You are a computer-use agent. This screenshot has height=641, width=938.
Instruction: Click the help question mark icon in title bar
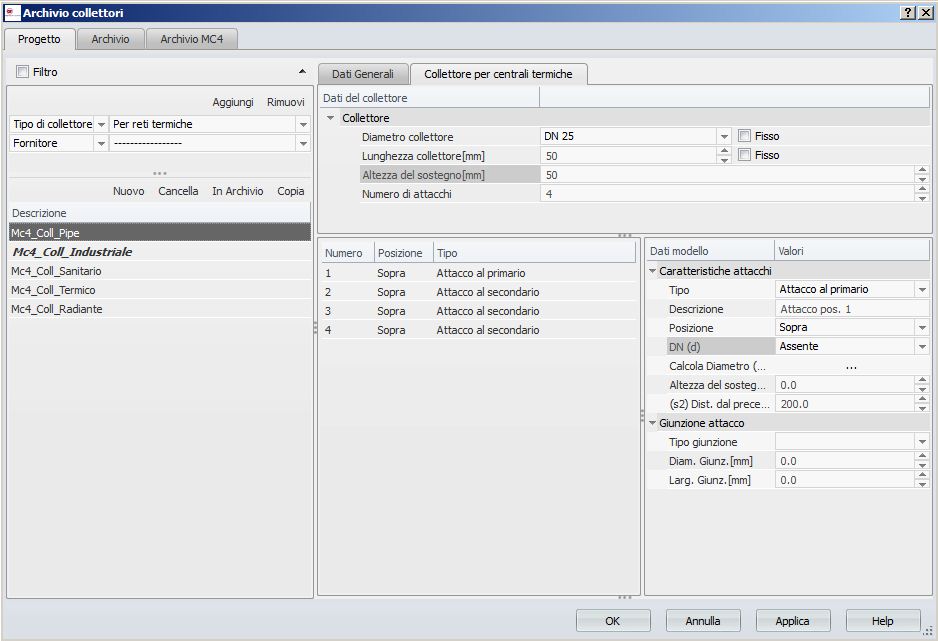coord(907,12)
